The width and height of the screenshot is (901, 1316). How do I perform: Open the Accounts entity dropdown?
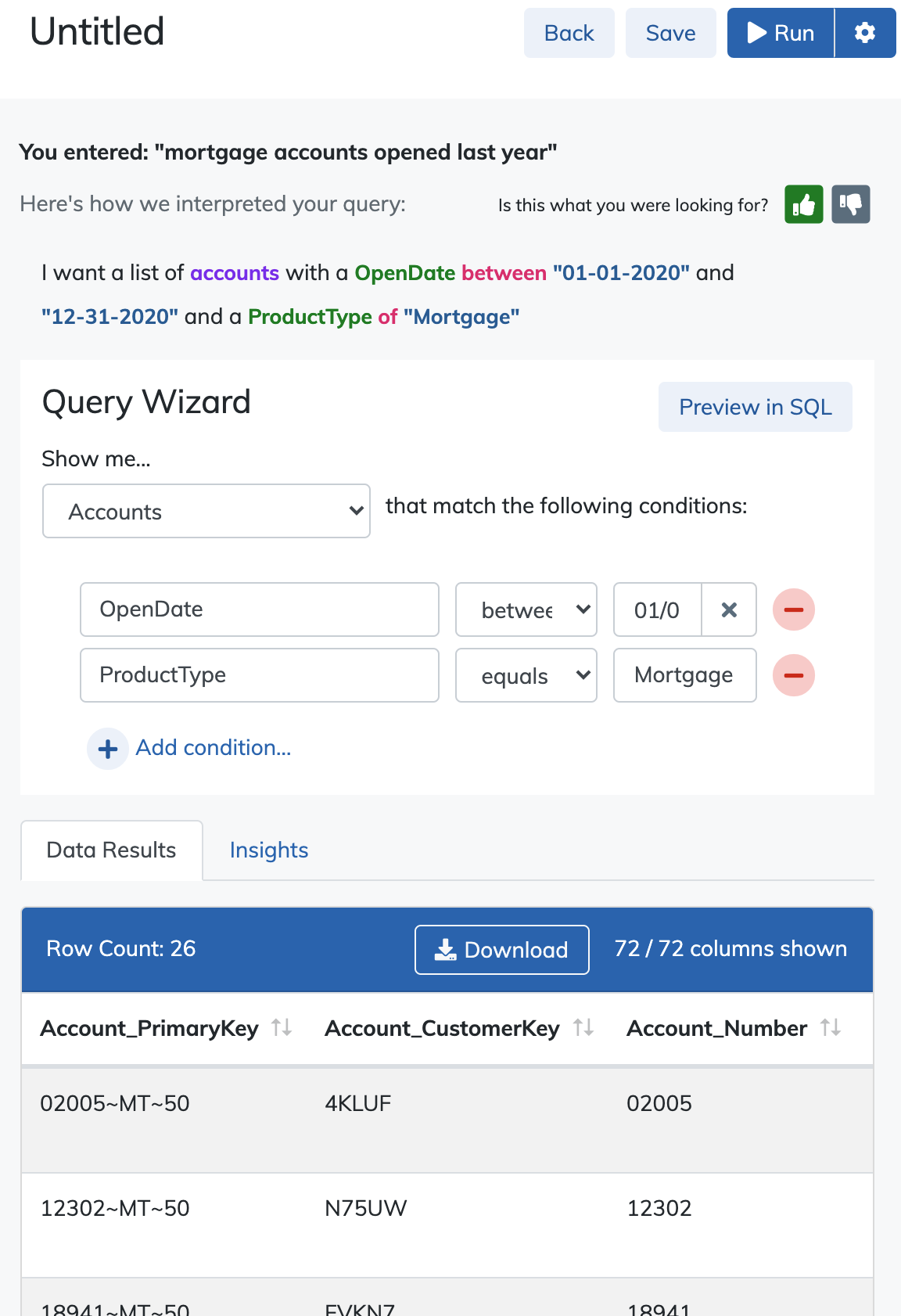206,511
